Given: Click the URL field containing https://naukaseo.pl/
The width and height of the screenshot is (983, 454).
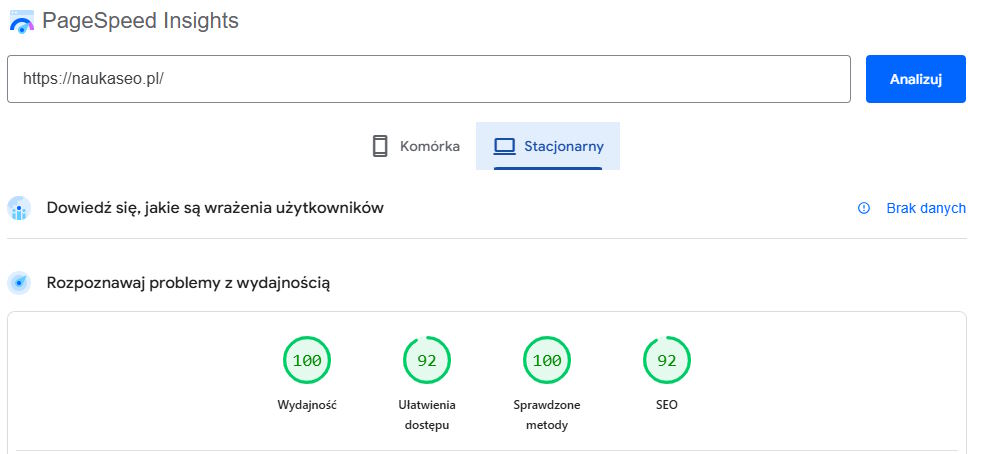Looking at the screenshot, I should [x=429, y=79].
